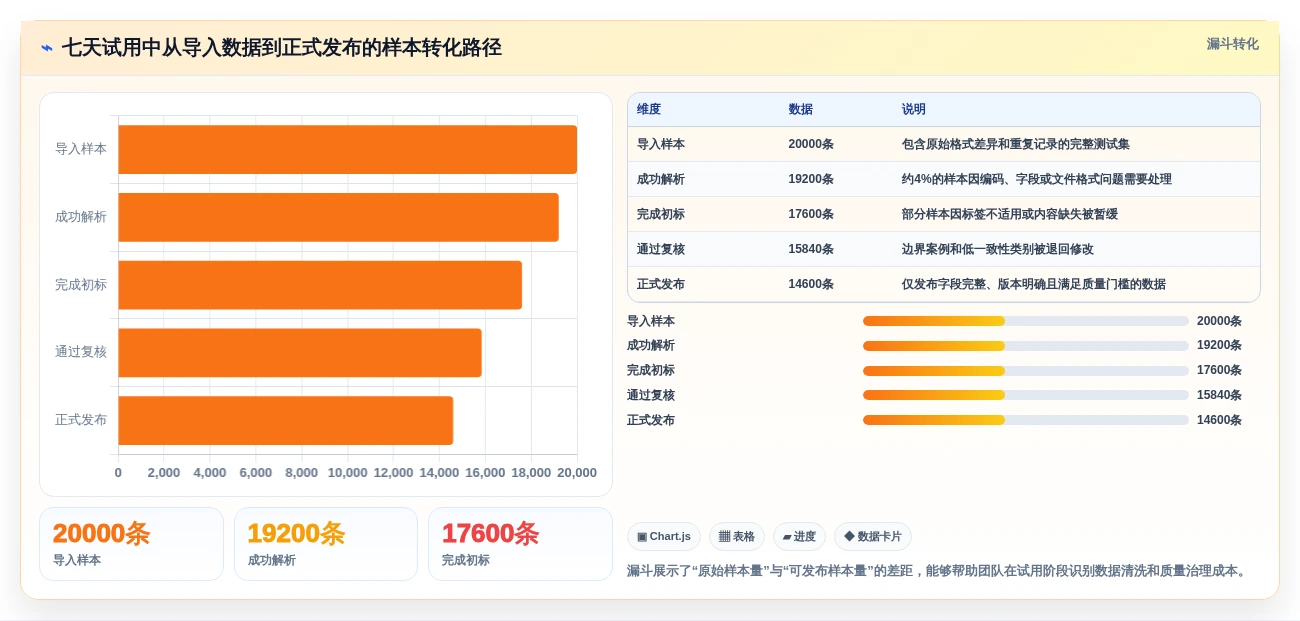Click 15840条 value beside the progress bar
Screen dimensions: 1300x621
(1219, 395)
